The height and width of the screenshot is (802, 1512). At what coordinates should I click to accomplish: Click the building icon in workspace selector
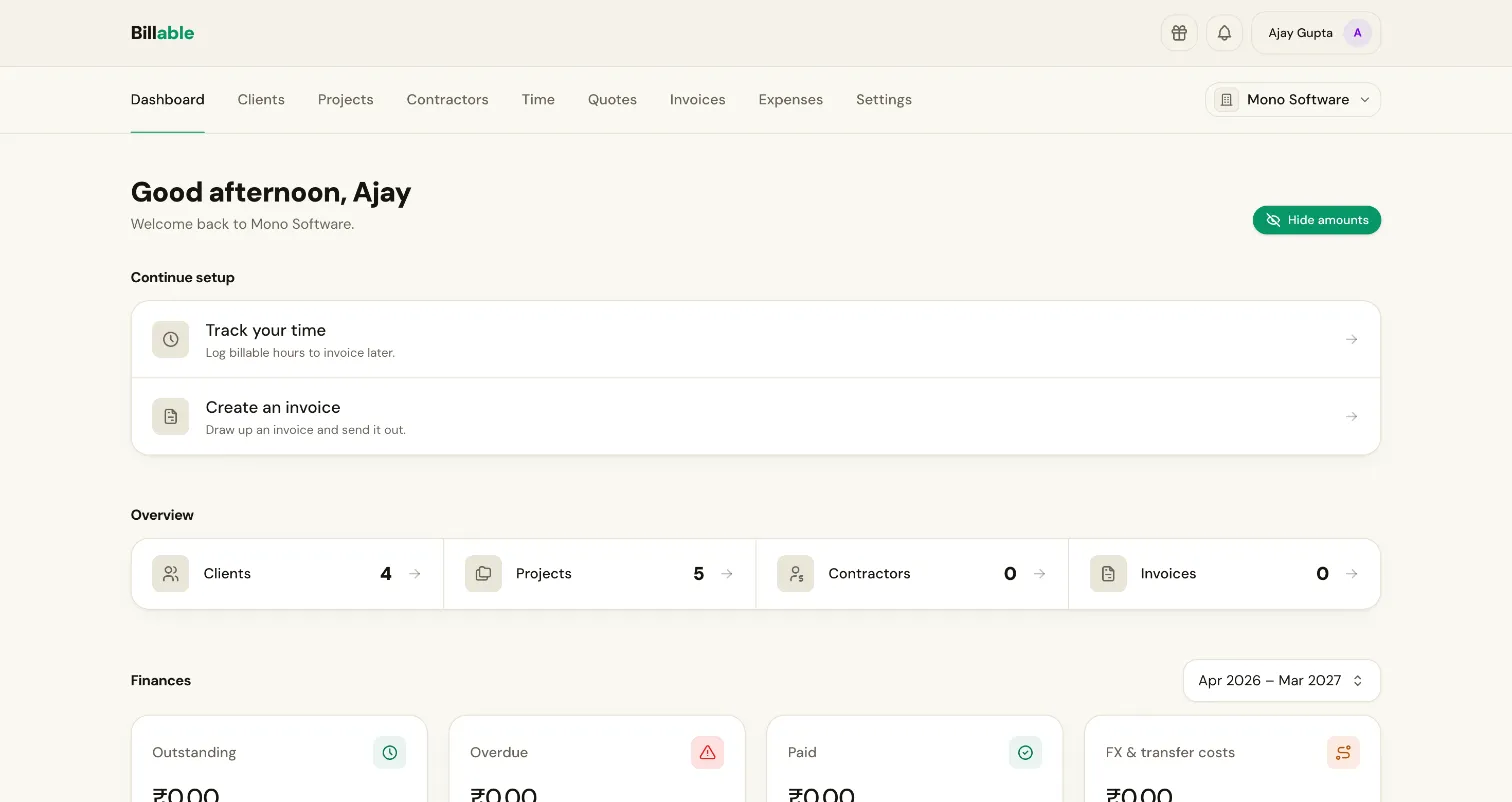click(x=1225, y=99)
